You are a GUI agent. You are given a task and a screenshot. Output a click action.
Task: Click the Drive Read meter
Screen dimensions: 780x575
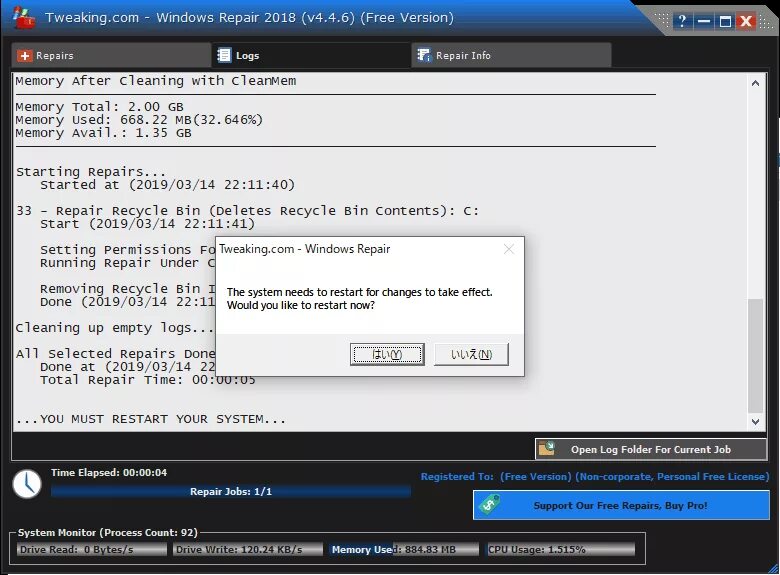coord(92,550)
